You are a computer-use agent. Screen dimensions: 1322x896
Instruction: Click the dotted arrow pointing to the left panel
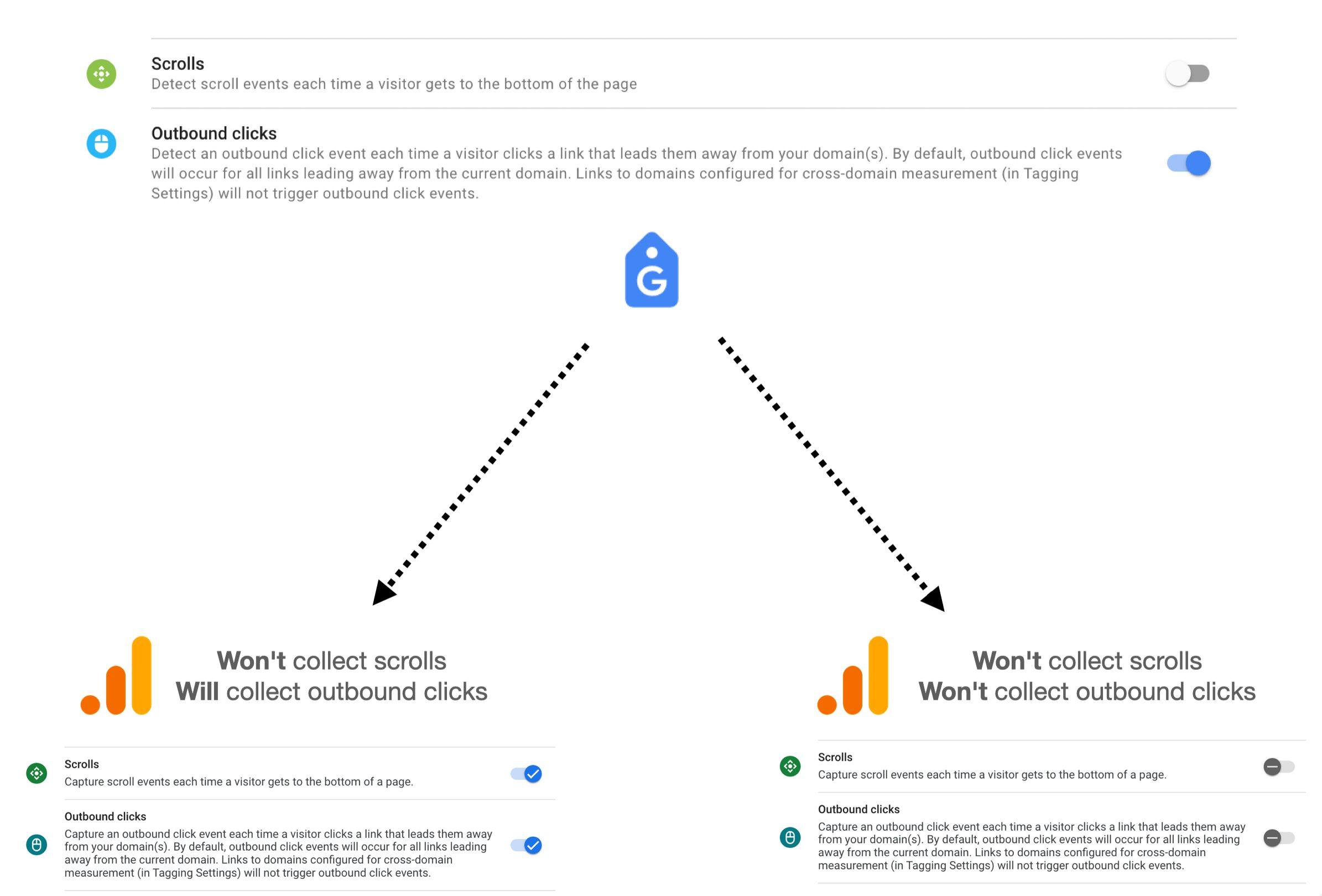[481, 474]
